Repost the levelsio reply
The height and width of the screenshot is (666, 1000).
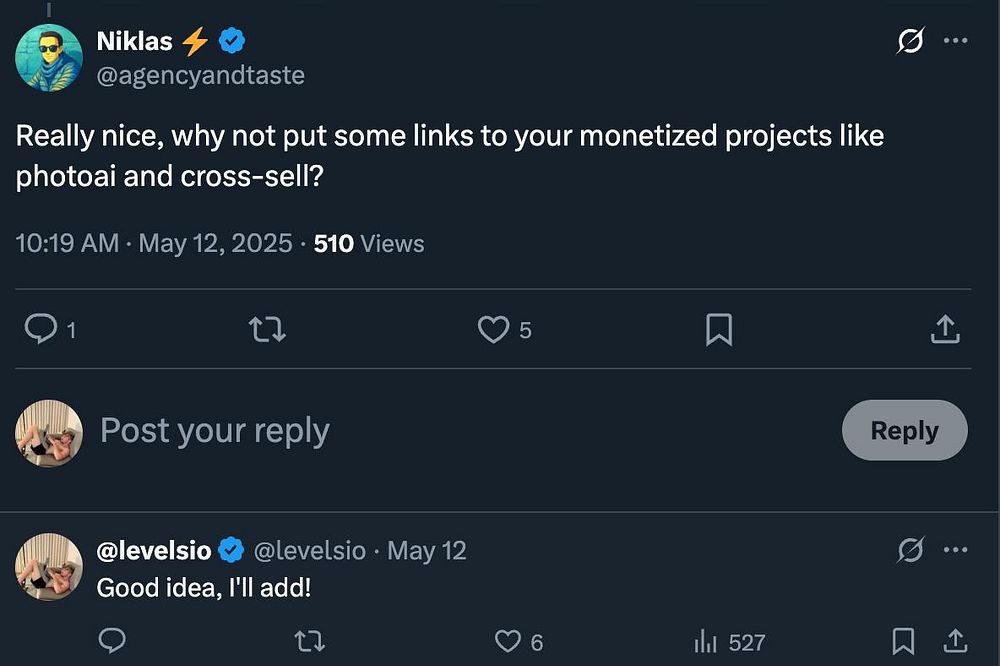310,641
